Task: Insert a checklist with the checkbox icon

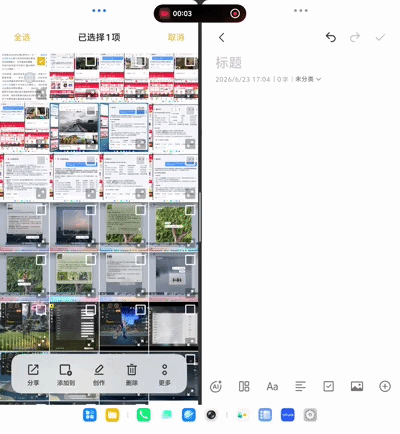Action: pyautogui.click(x=329, y=387)
